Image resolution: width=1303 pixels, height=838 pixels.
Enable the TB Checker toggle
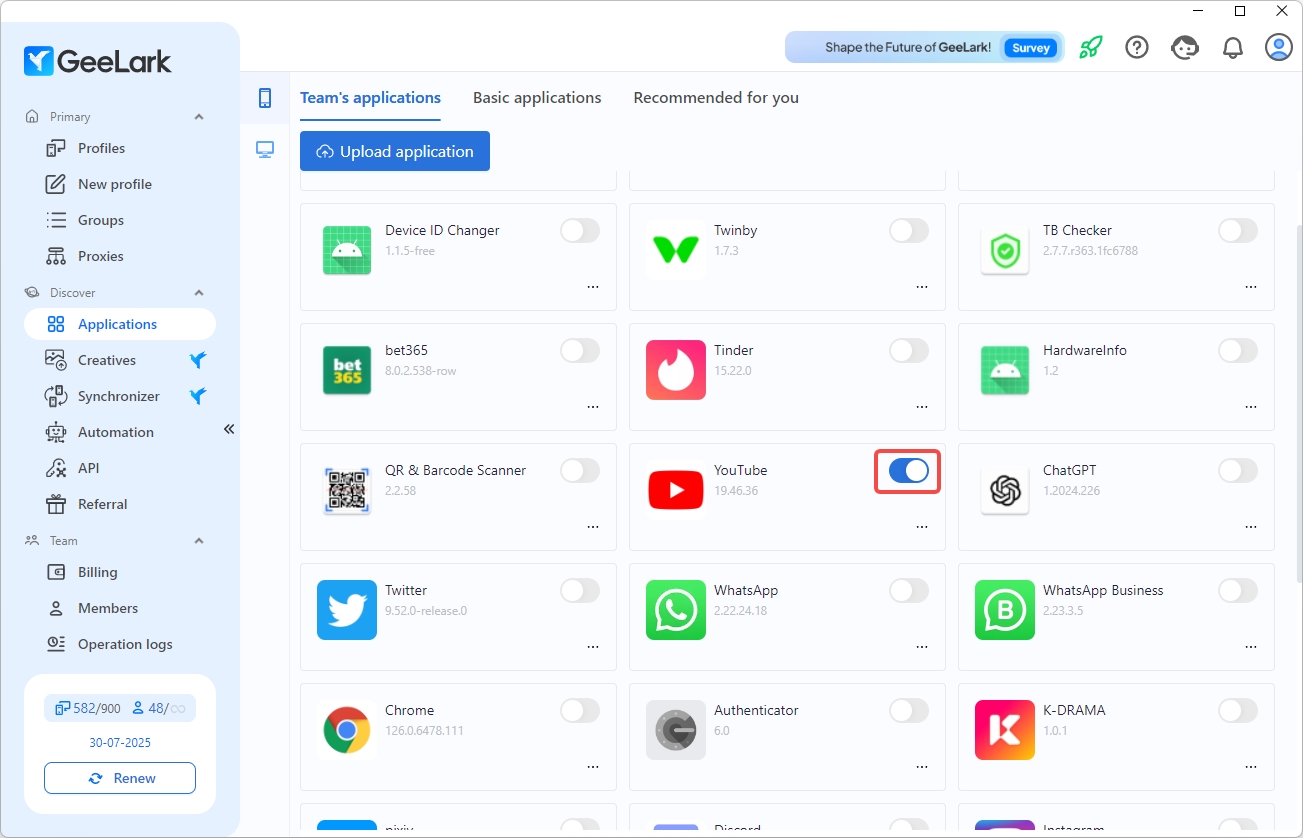(x=1238, y=231)
